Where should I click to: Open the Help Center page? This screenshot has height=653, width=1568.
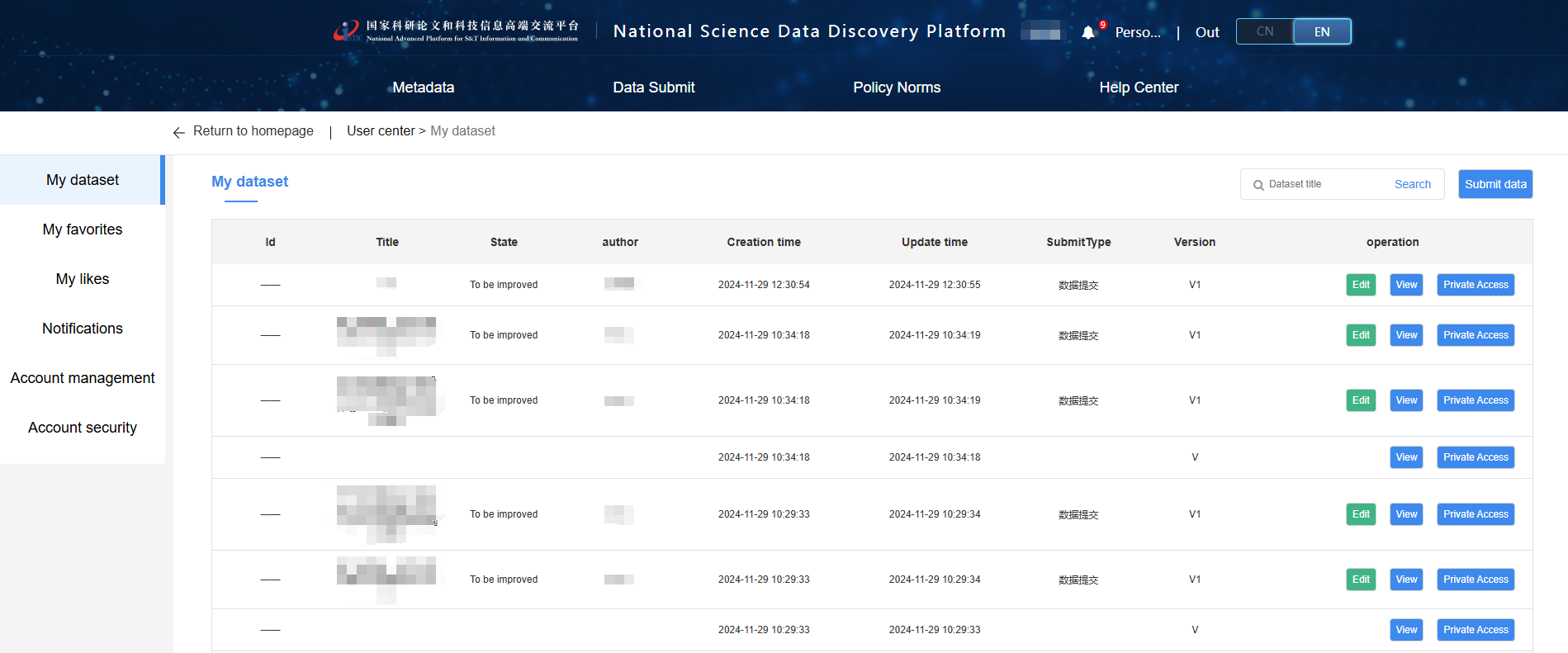click(x=1138, y=88)
